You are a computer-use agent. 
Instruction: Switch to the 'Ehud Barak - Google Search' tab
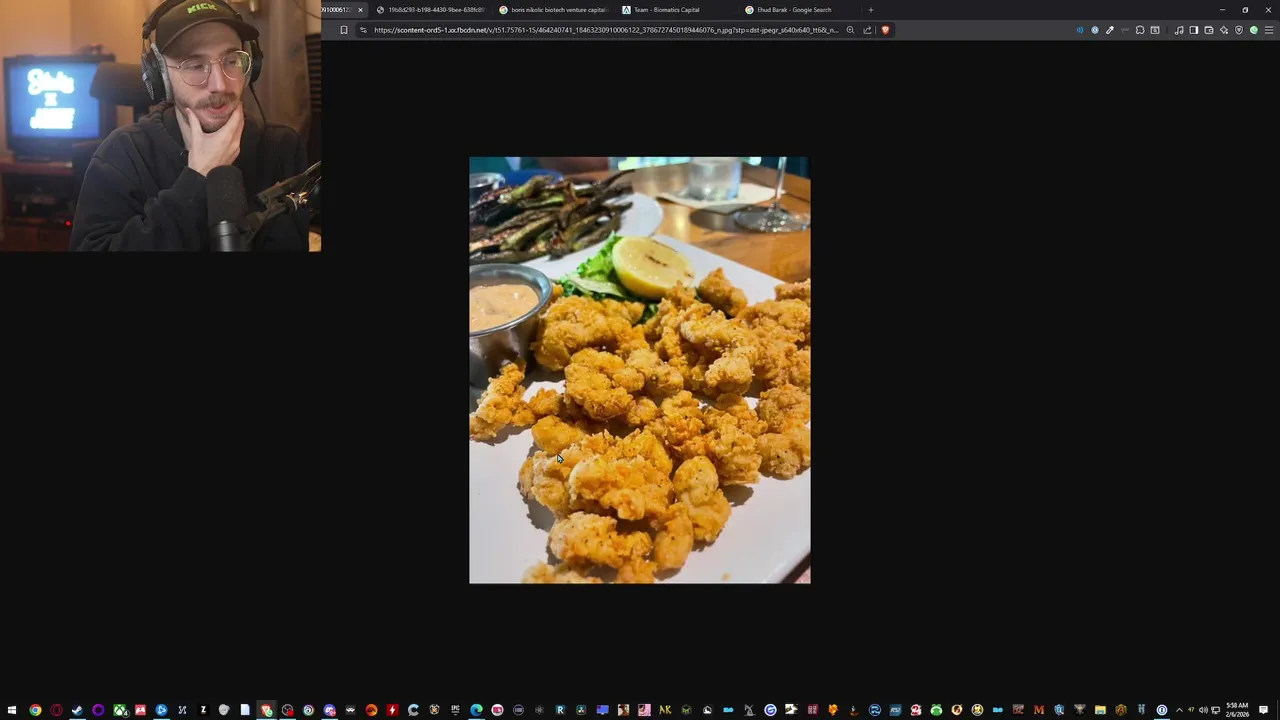point(798,10)
